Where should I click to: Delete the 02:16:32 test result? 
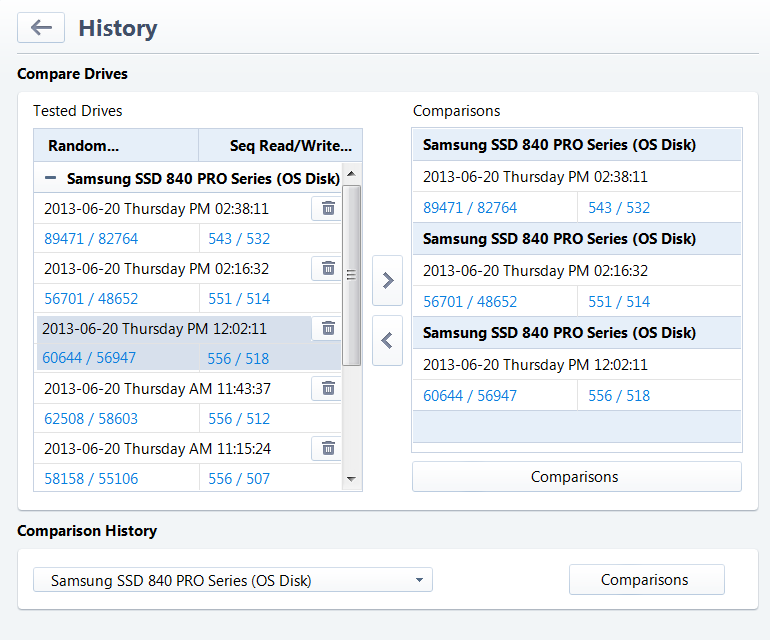(x=328, y=268)
